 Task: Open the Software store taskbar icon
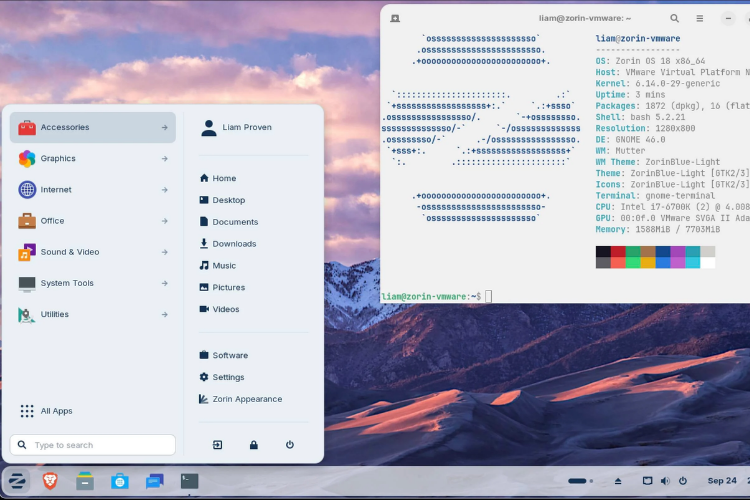pos(120,481)
